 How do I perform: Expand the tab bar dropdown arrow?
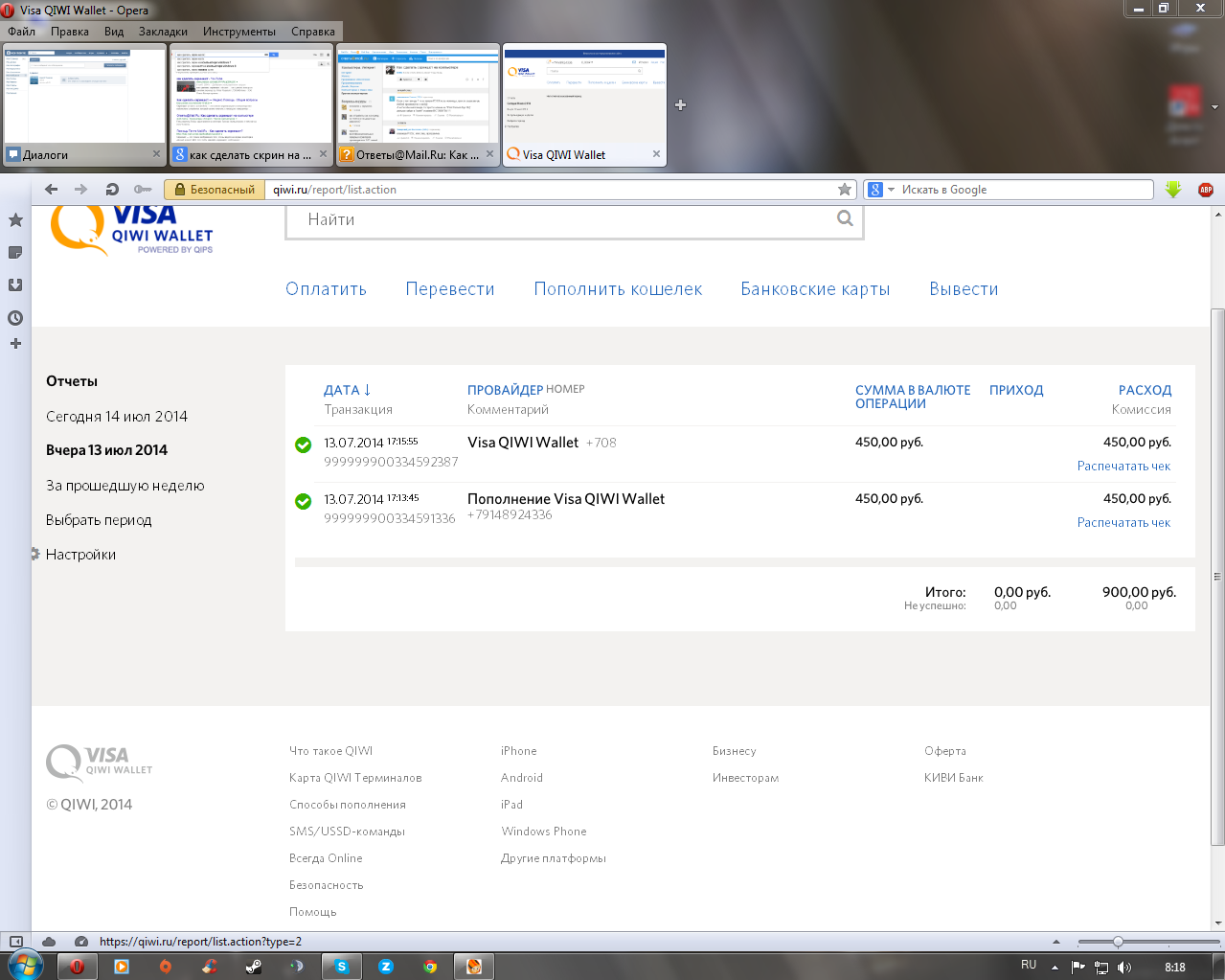pos(1214,107)
